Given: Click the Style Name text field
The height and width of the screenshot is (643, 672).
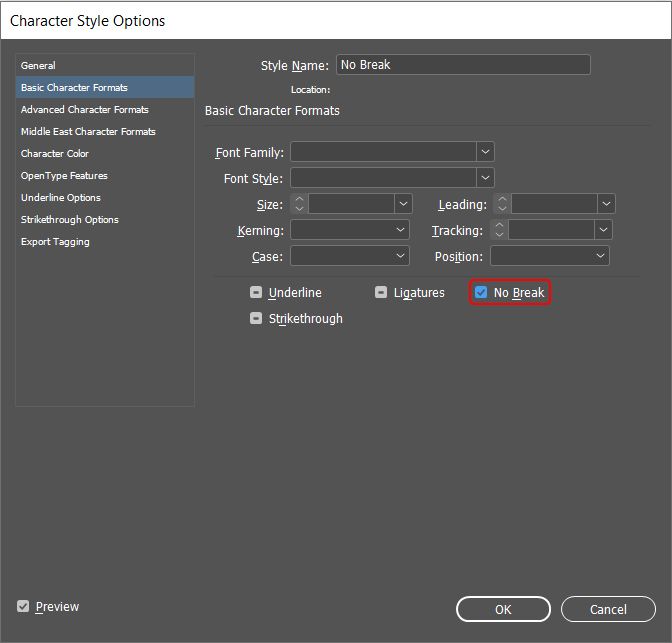Looking at the screenshot, I should click(463, 65).
